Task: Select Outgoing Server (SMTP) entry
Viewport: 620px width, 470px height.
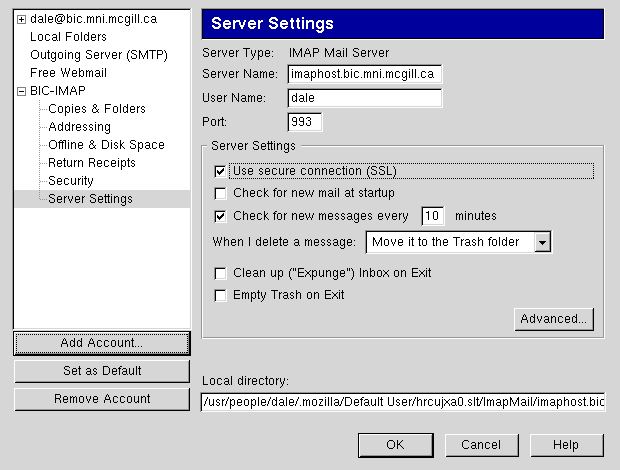Action: (98, 55)
